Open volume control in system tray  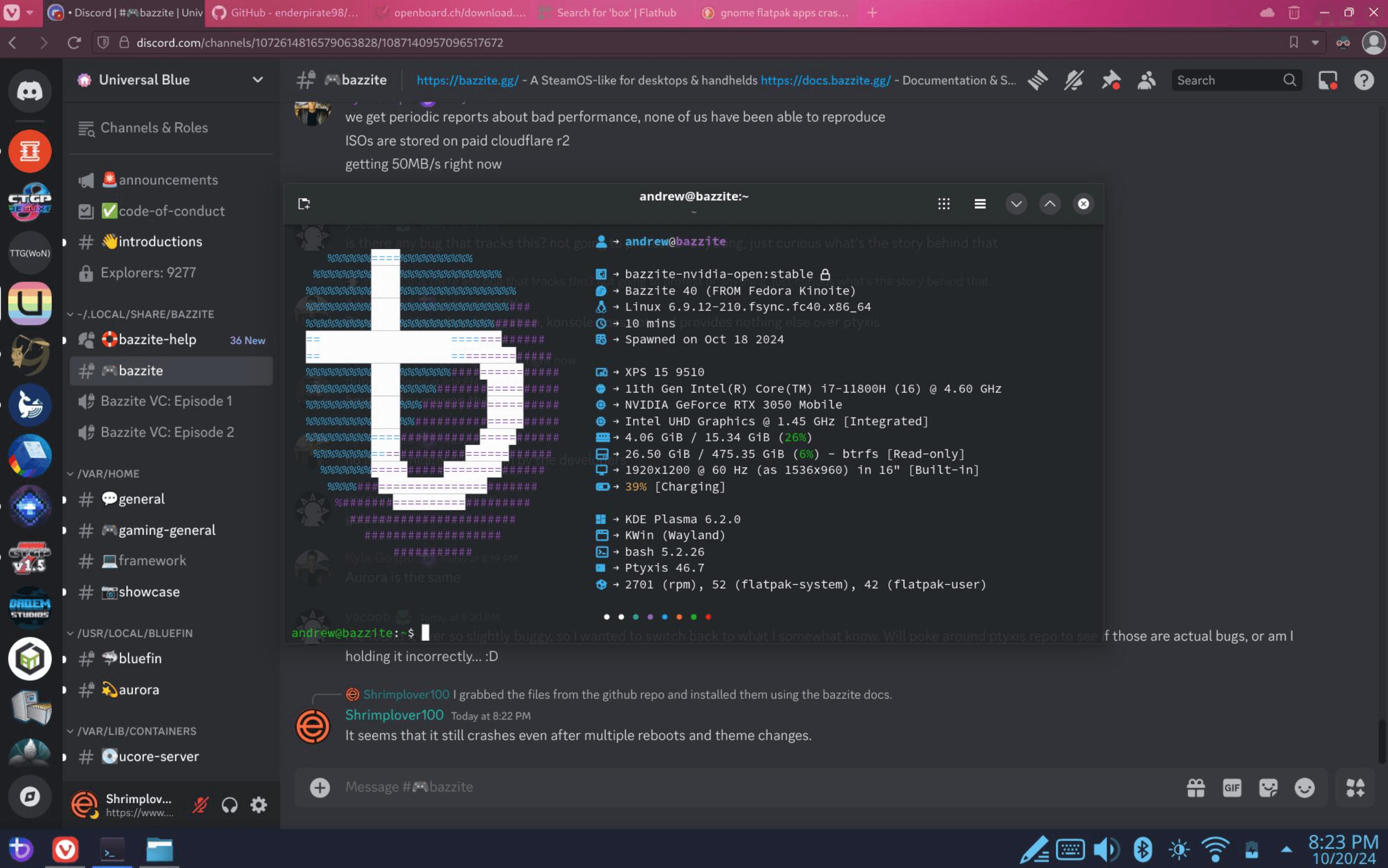(1106, 850)
